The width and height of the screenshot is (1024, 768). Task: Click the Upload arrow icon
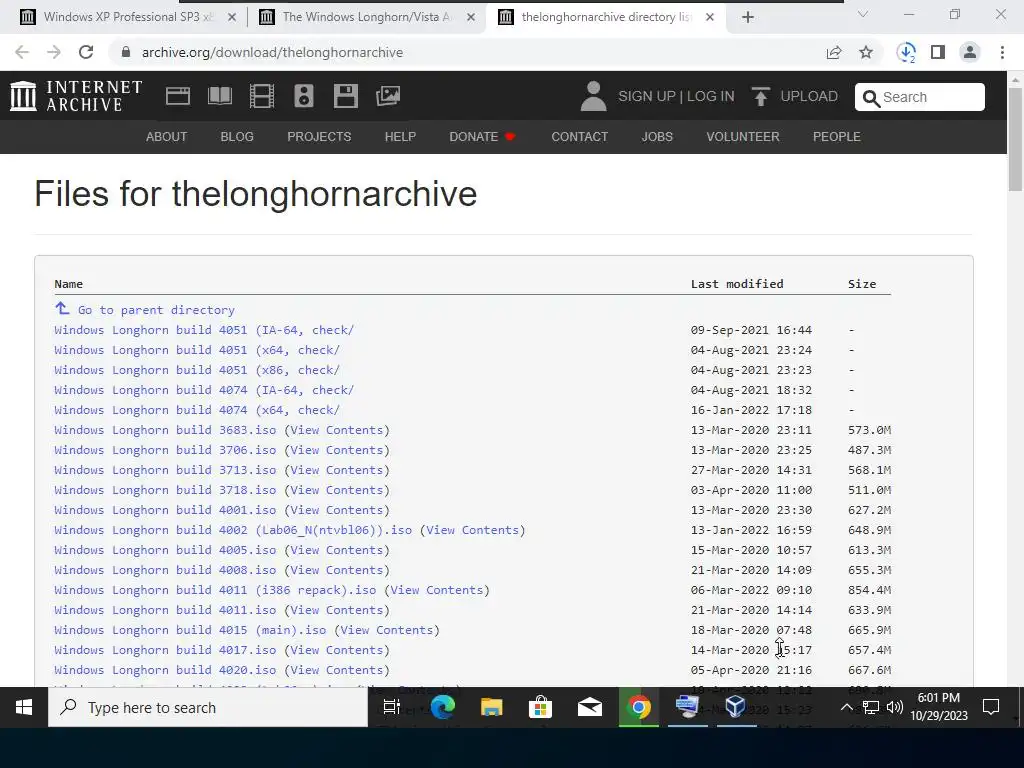pos(760,96)
